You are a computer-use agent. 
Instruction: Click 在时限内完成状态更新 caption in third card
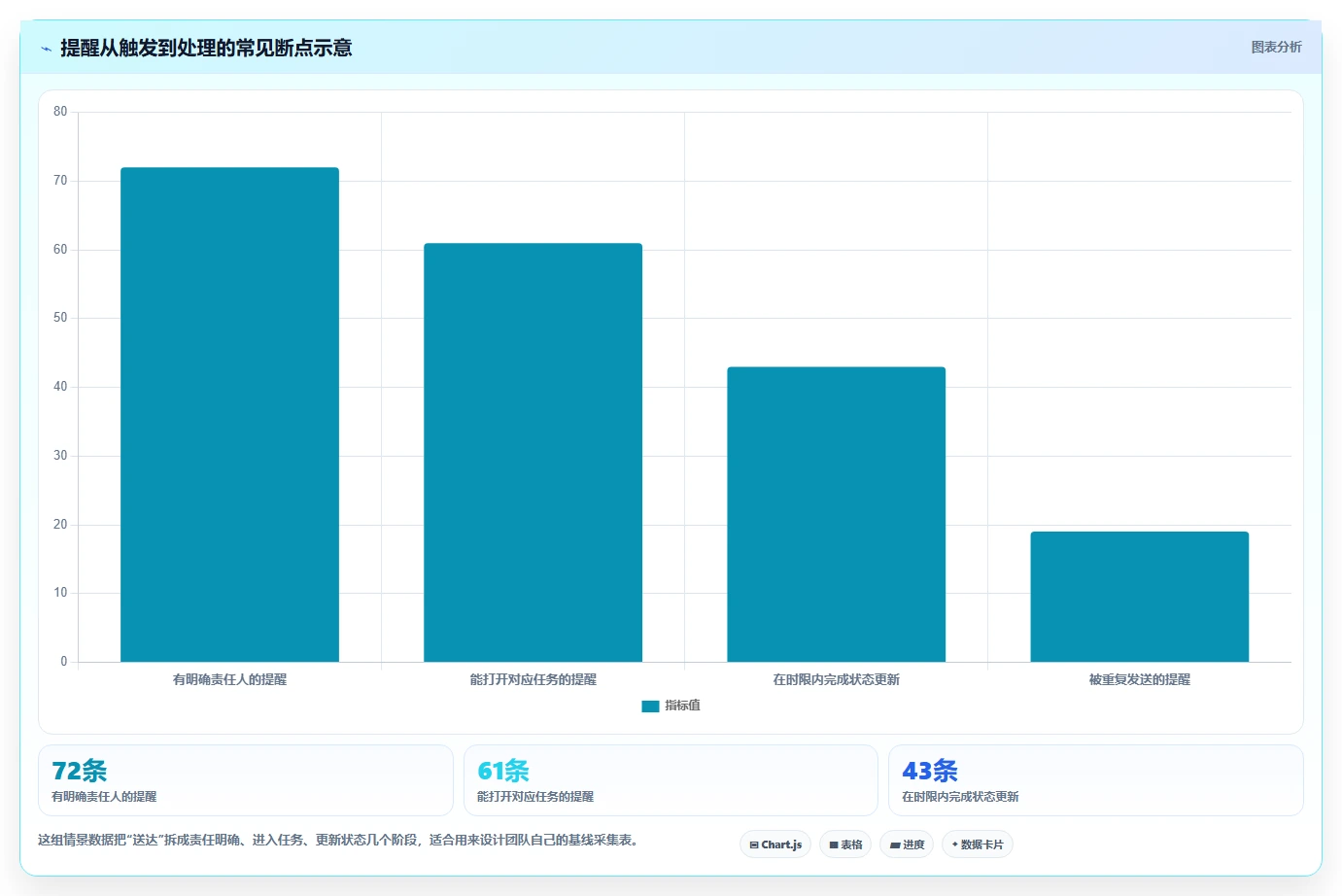coord(960,796)
